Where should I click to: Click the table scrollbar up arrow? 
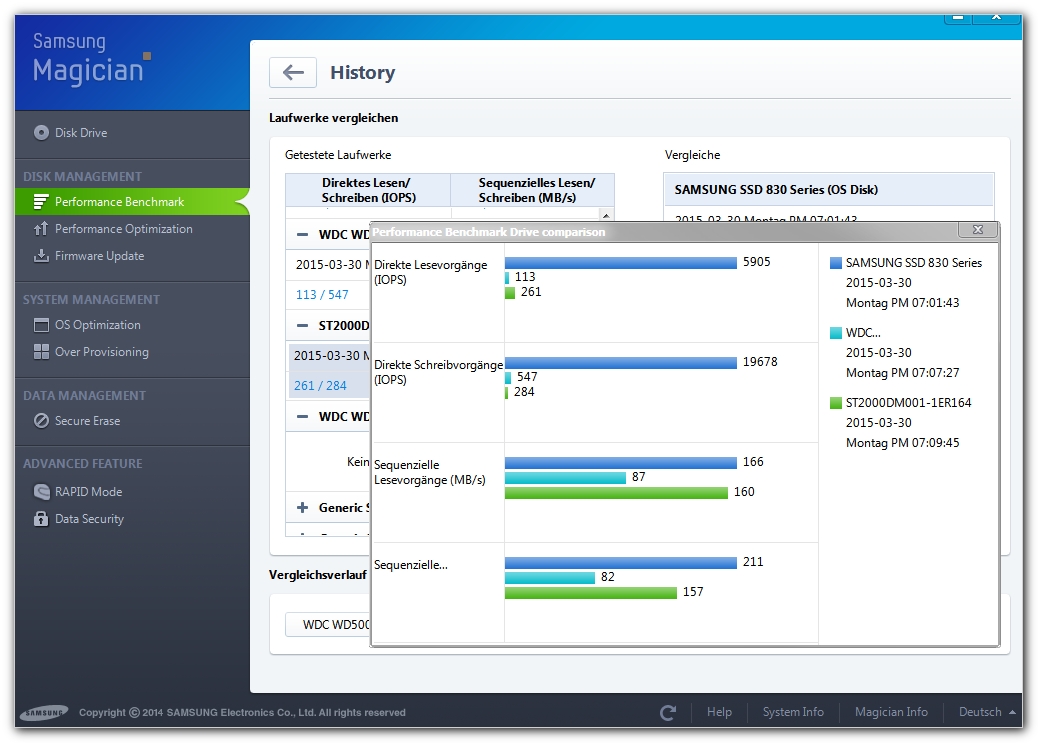(606, 215)
